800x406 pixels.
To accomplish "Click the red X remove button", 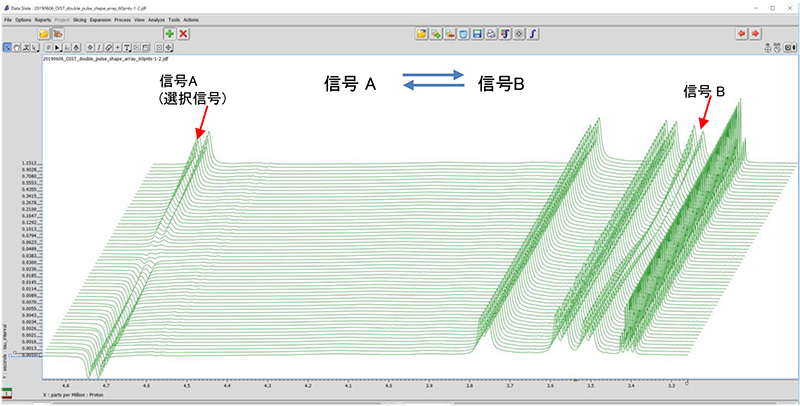I will [184, 34].
